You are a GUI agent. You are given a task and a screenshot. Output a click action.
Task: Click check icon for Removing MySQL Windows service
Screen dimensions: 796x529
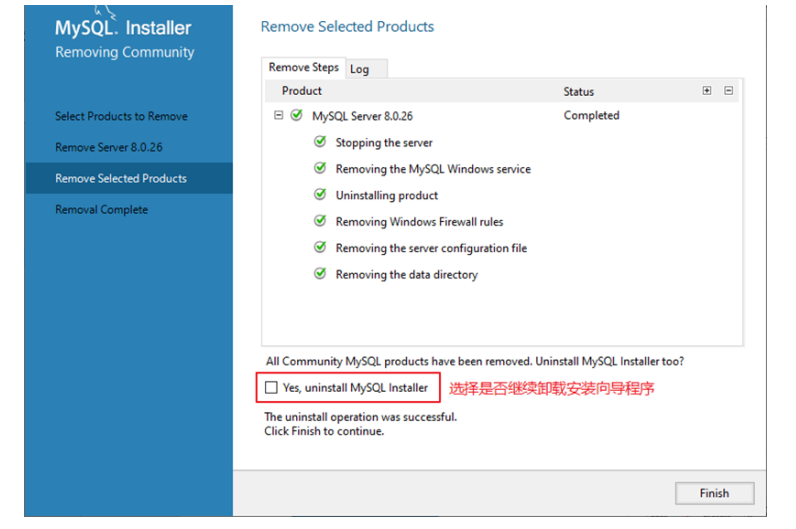(x=320, y=168)
